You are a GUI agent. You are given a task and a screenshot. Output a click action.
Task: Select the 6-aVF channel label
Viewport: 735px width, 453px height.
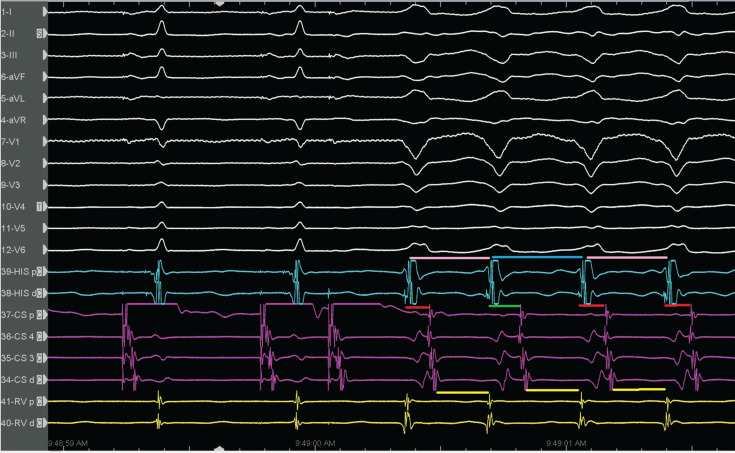tap(15, 76)
